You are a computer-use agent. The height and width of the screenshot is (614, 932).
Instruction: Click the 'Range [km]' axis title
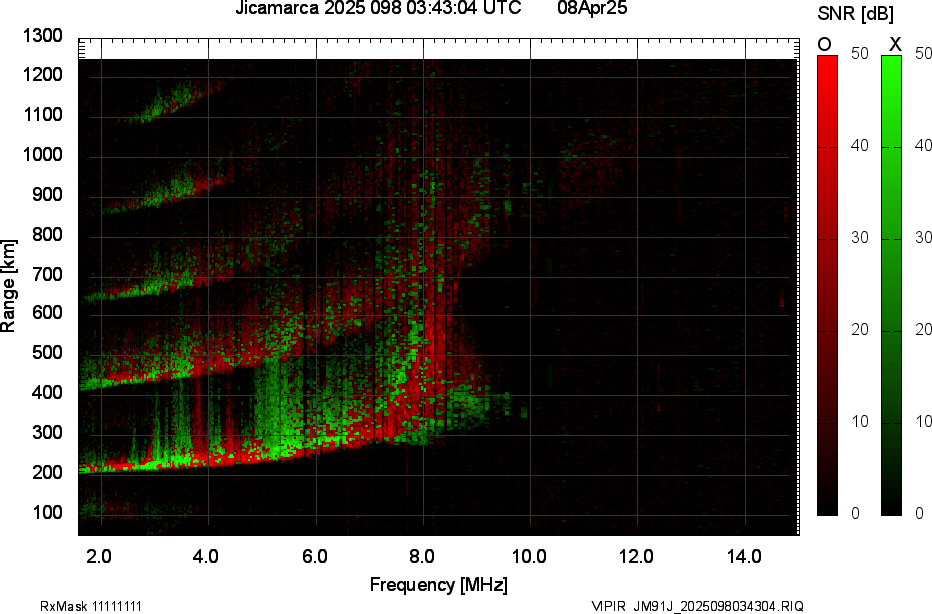[8, 286]
